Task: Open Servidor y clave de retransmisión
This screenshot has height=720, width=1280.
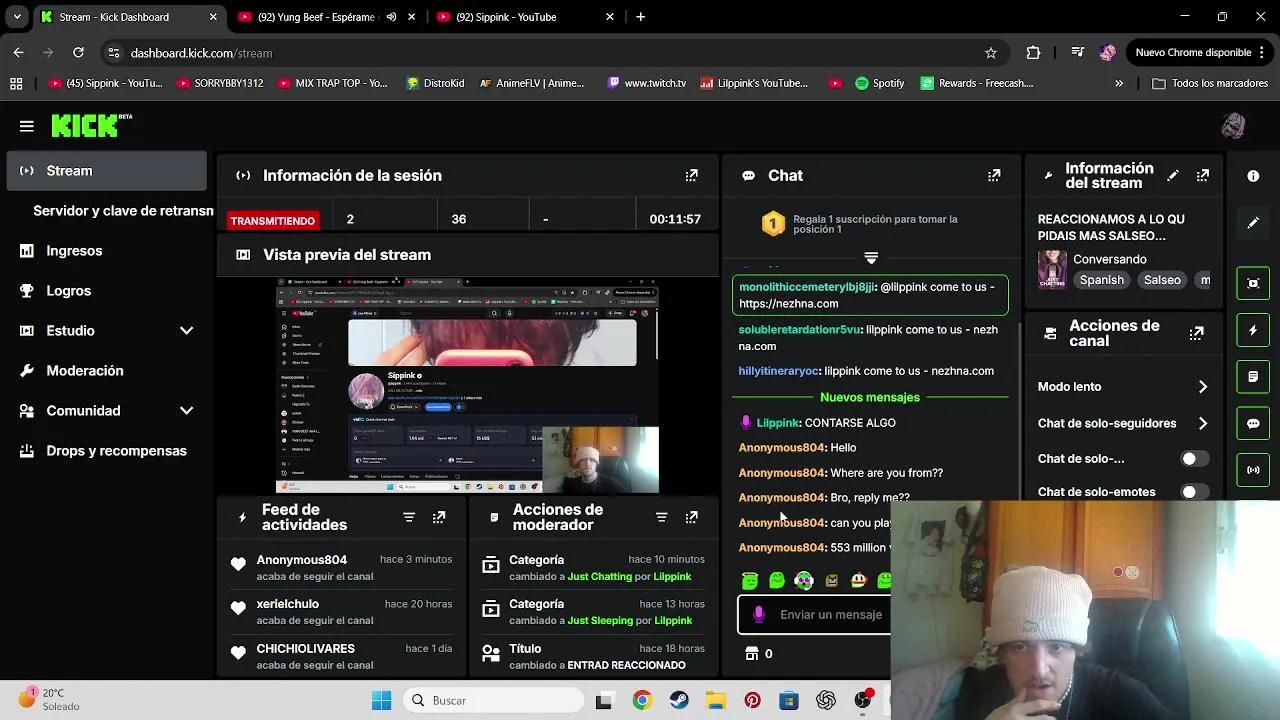Action: [x=123, y=211]
